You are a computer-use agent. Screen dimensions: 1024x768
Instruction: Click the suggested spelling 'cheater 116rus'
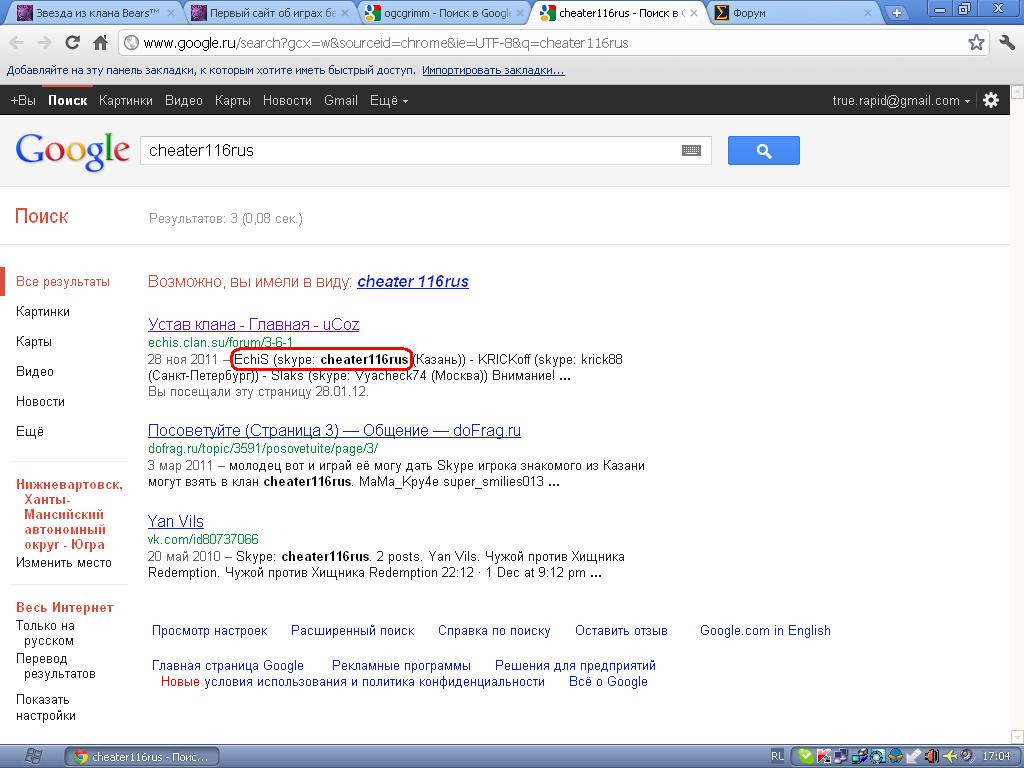(413, 281)
